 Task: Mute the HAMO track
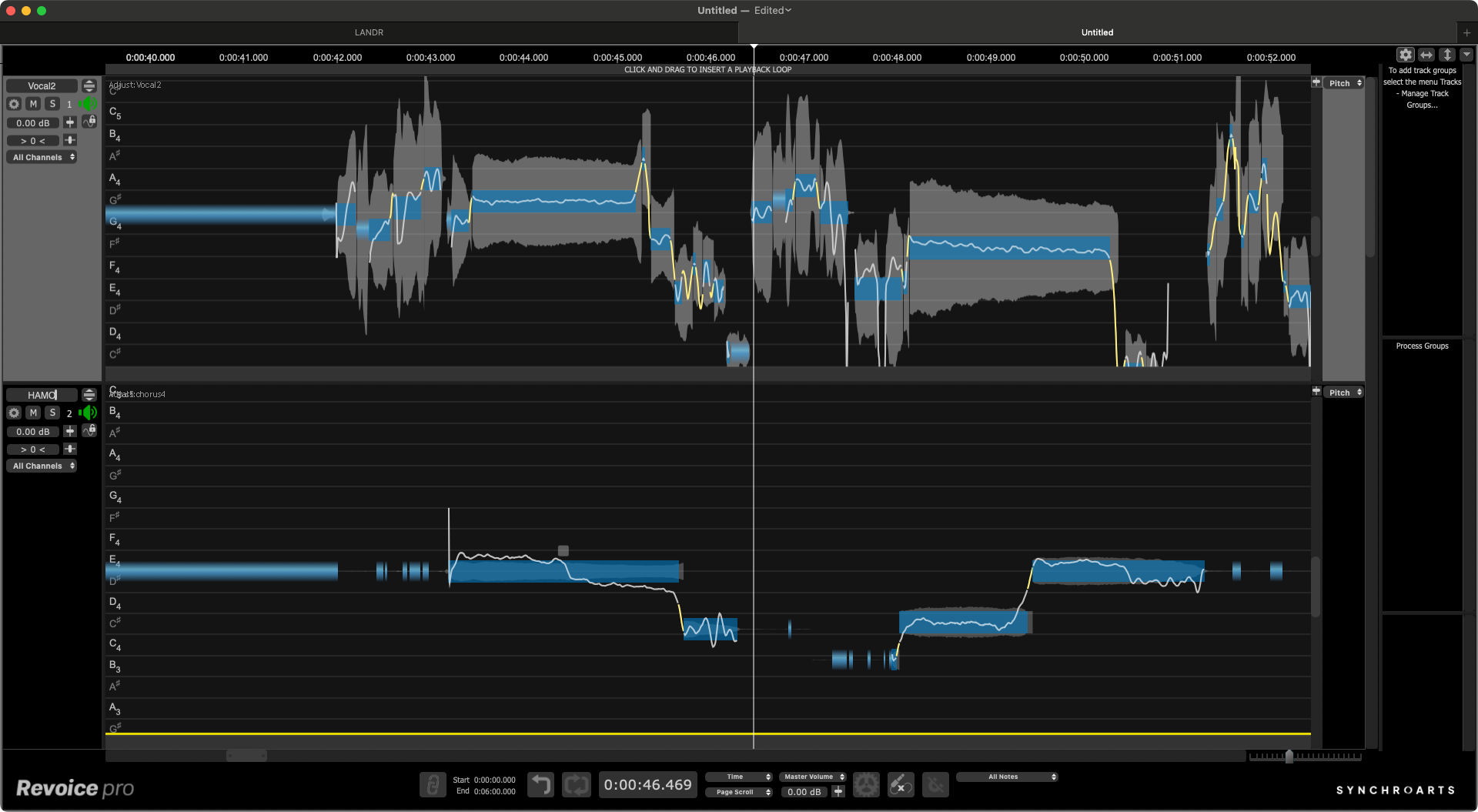(x=33, y=413)
